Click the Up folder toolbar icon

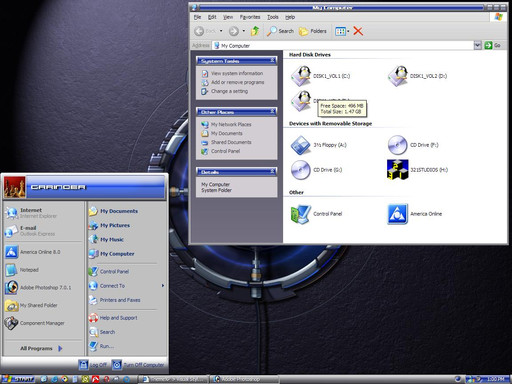(255, 31)
